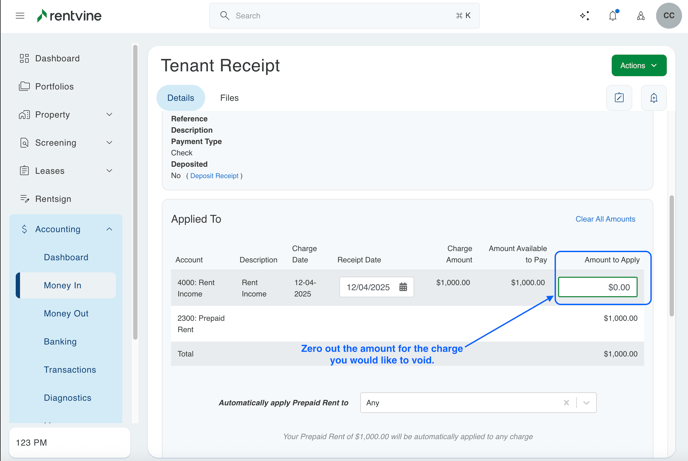Collapse the Accounting sidebar section
688x461 pixels.
click(109, 229)
